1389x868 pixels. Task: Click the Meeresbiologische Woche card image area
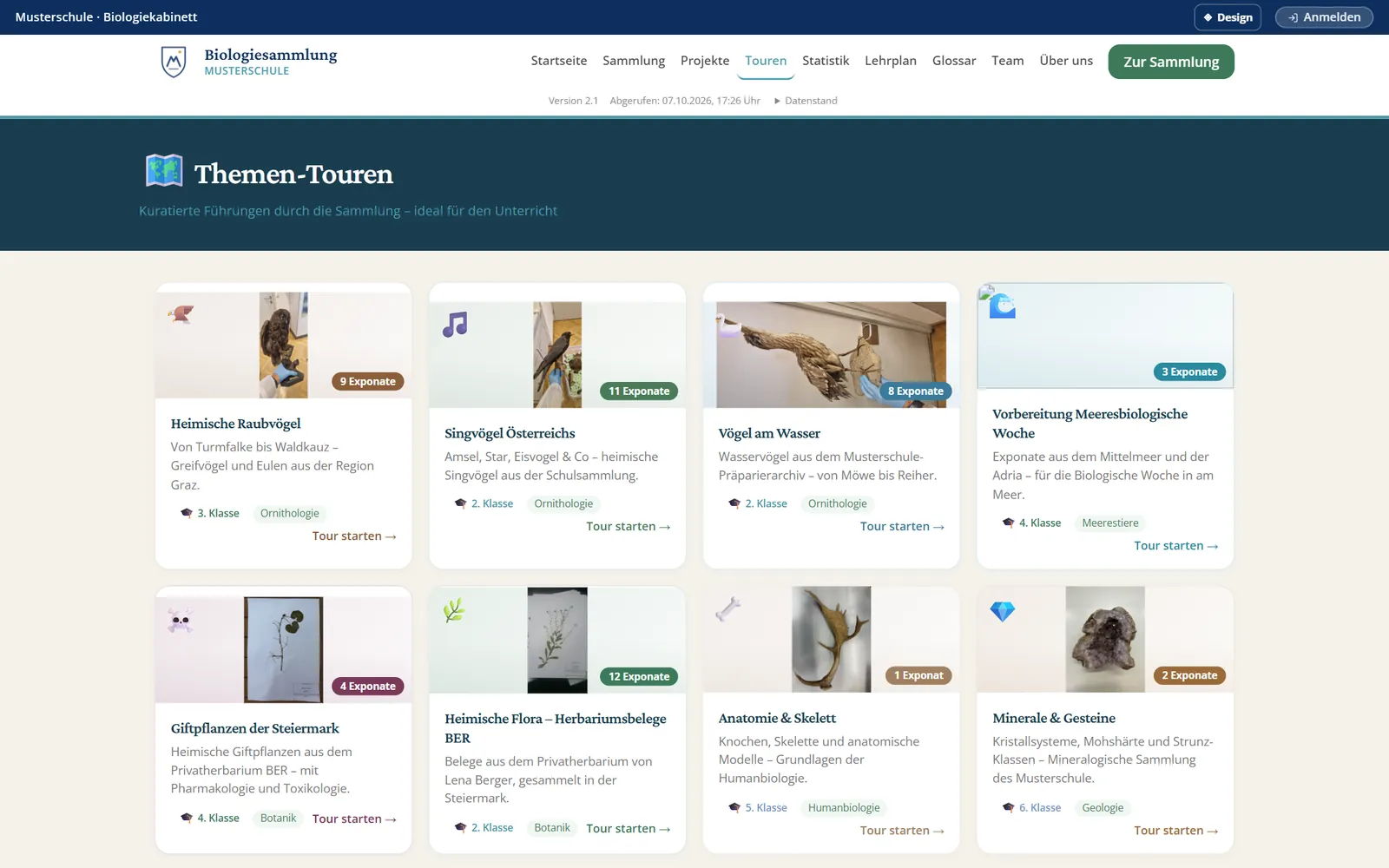pos(1105,336)
